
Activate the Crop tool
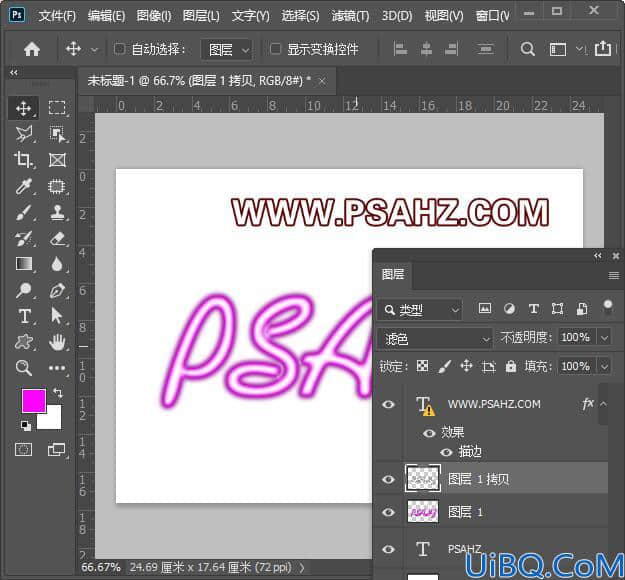coord(24,160)
